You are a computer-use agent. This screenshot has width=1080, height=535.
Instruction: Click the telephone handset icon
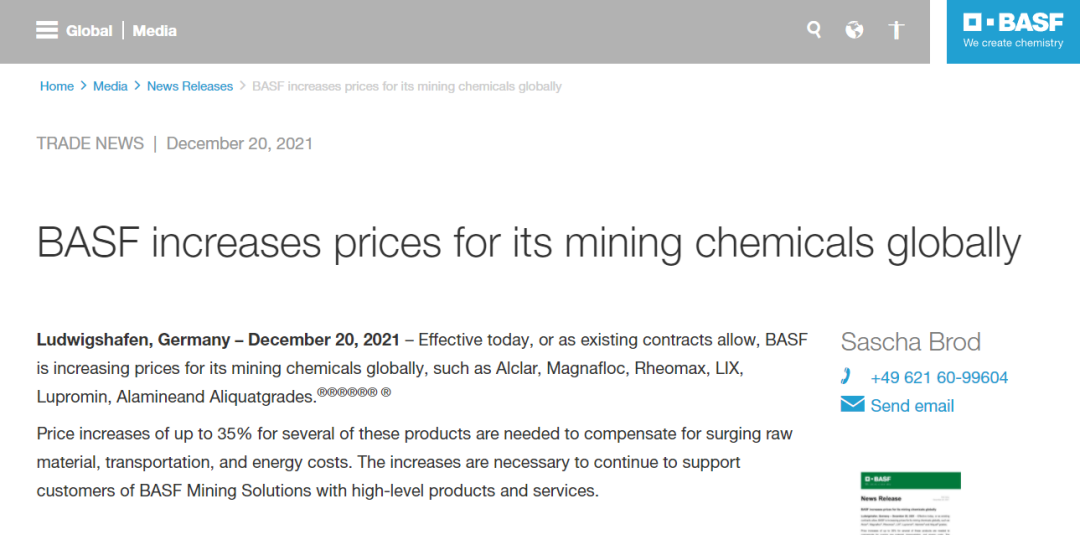847,377
